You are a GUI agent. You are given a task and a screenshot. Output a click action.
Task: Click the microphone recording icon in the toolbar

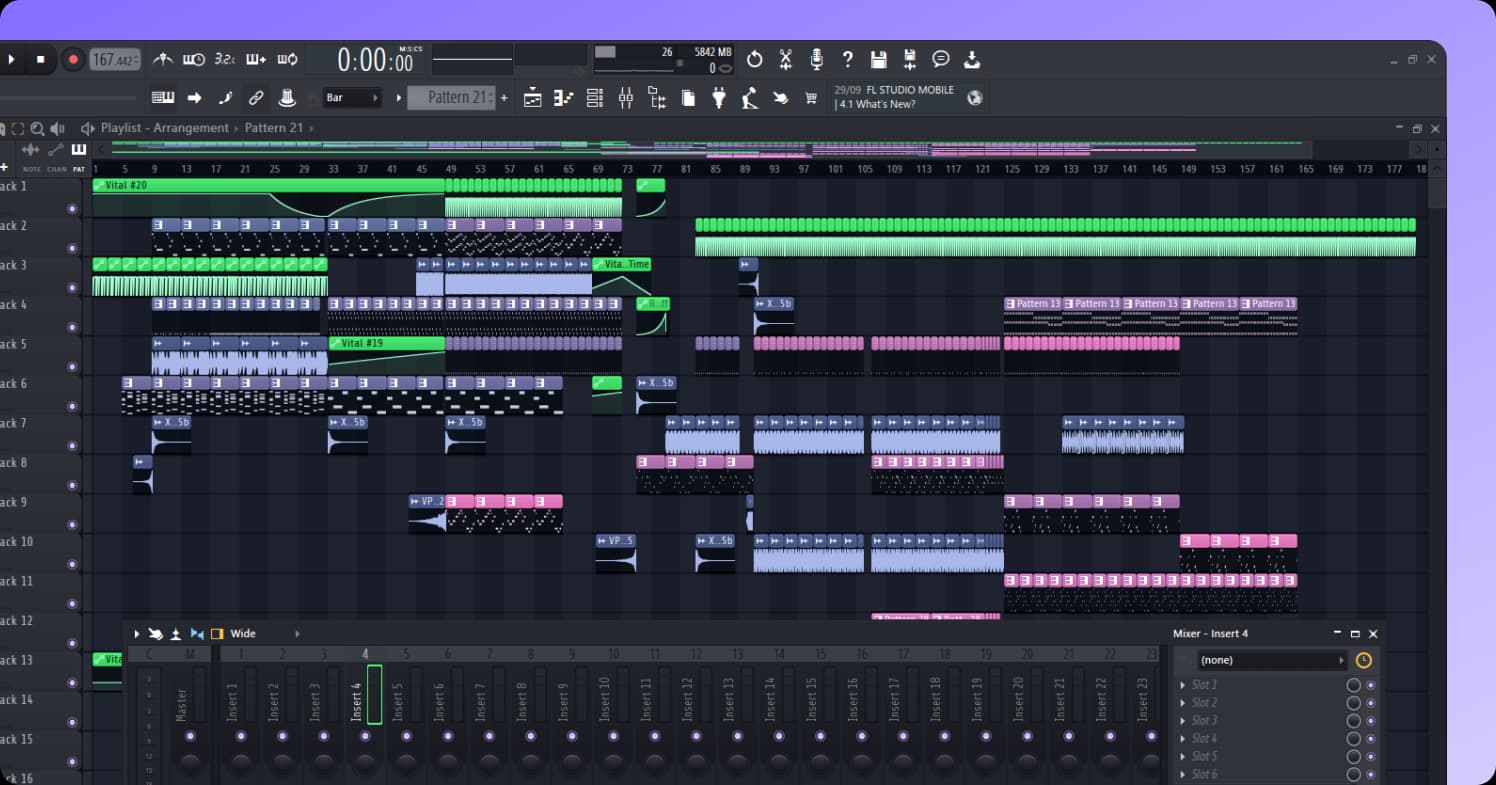(816, 59)
